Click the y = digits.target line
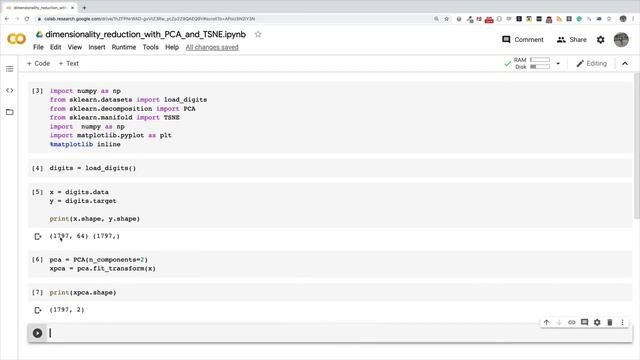 pos(83,201)
